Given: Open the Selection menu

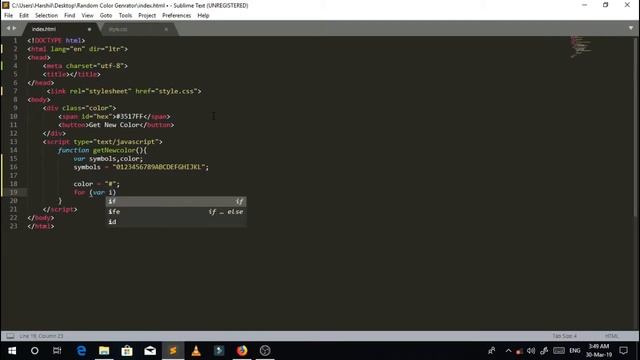Looking at the screenshot, I should click(x=46, y=16).
